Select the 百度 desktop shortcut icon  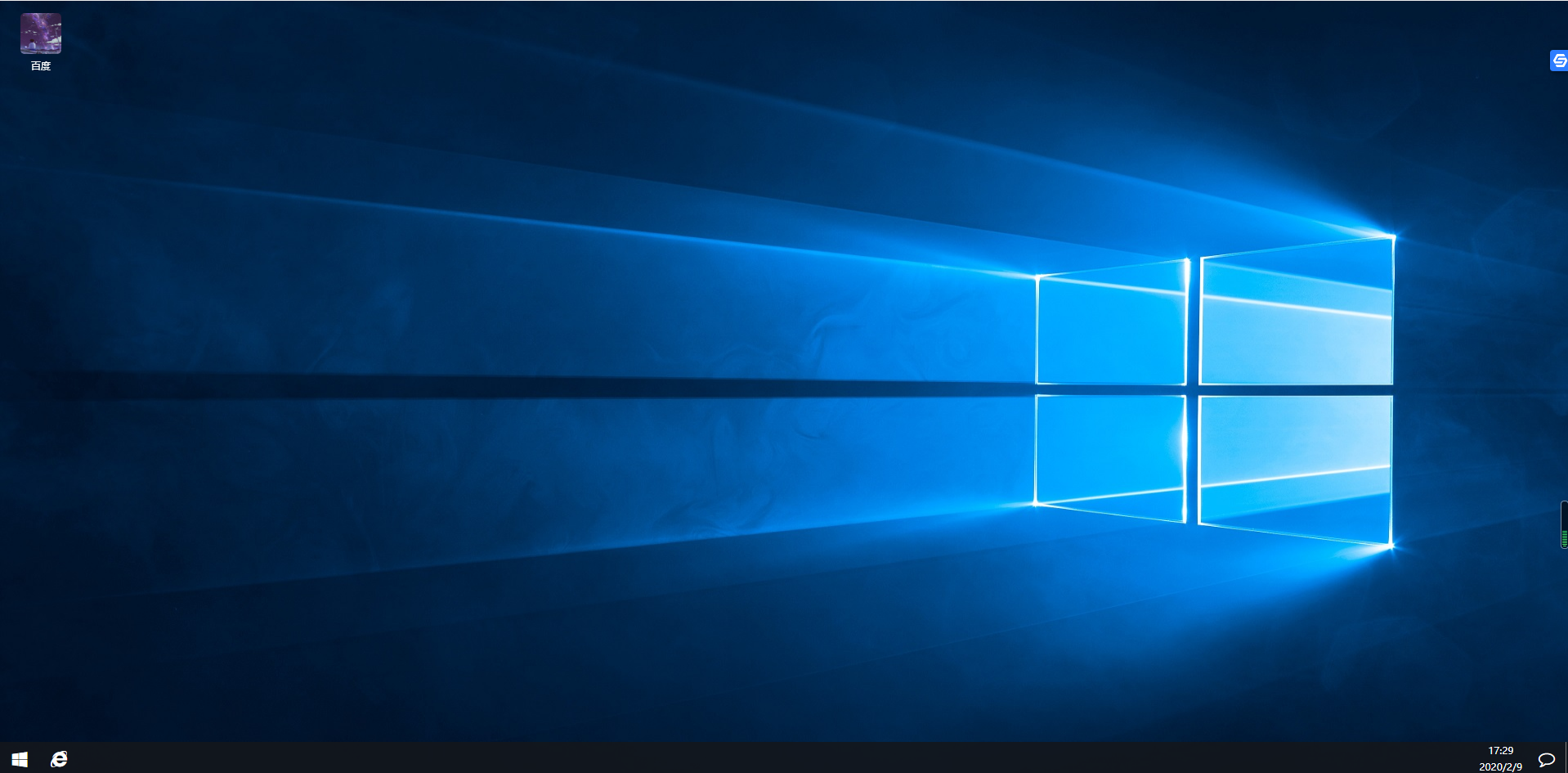point(41,34)
